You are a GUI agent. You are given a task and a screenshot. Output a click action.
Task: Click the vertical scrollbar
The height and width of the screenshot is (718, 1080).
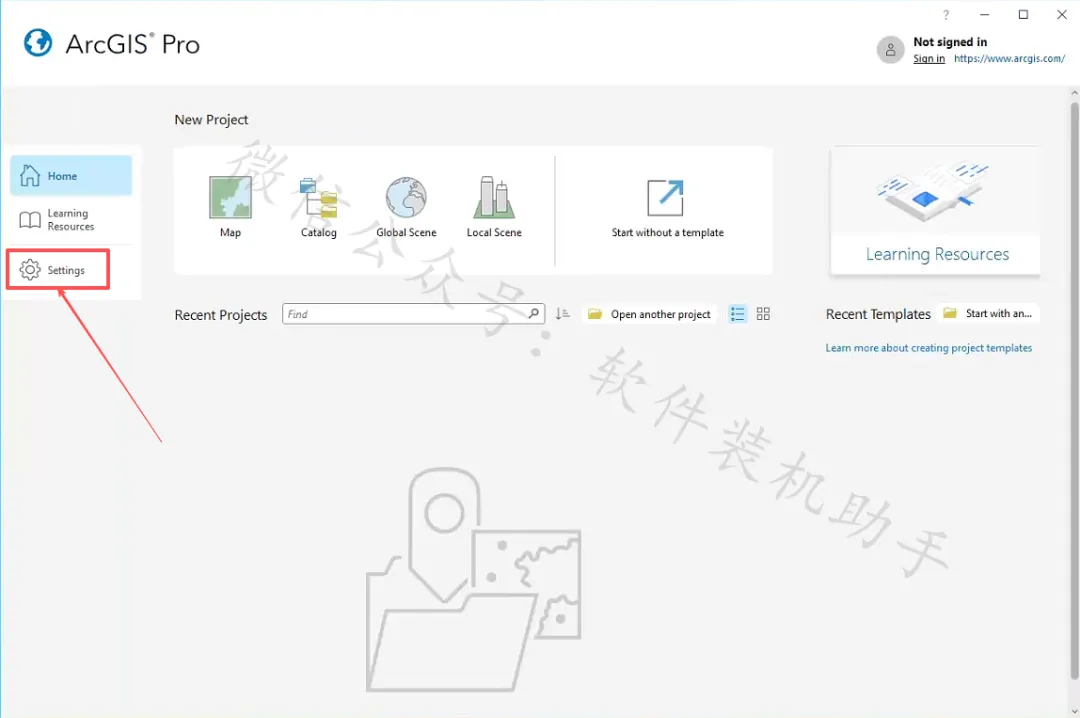(x=1074, y=389)
